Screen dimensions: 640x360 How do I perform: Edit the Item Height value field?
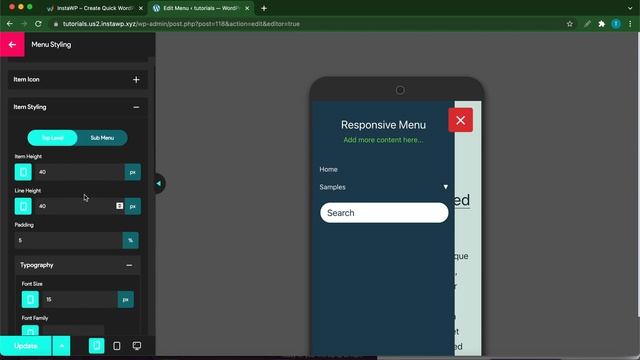[x=80, y=172]
